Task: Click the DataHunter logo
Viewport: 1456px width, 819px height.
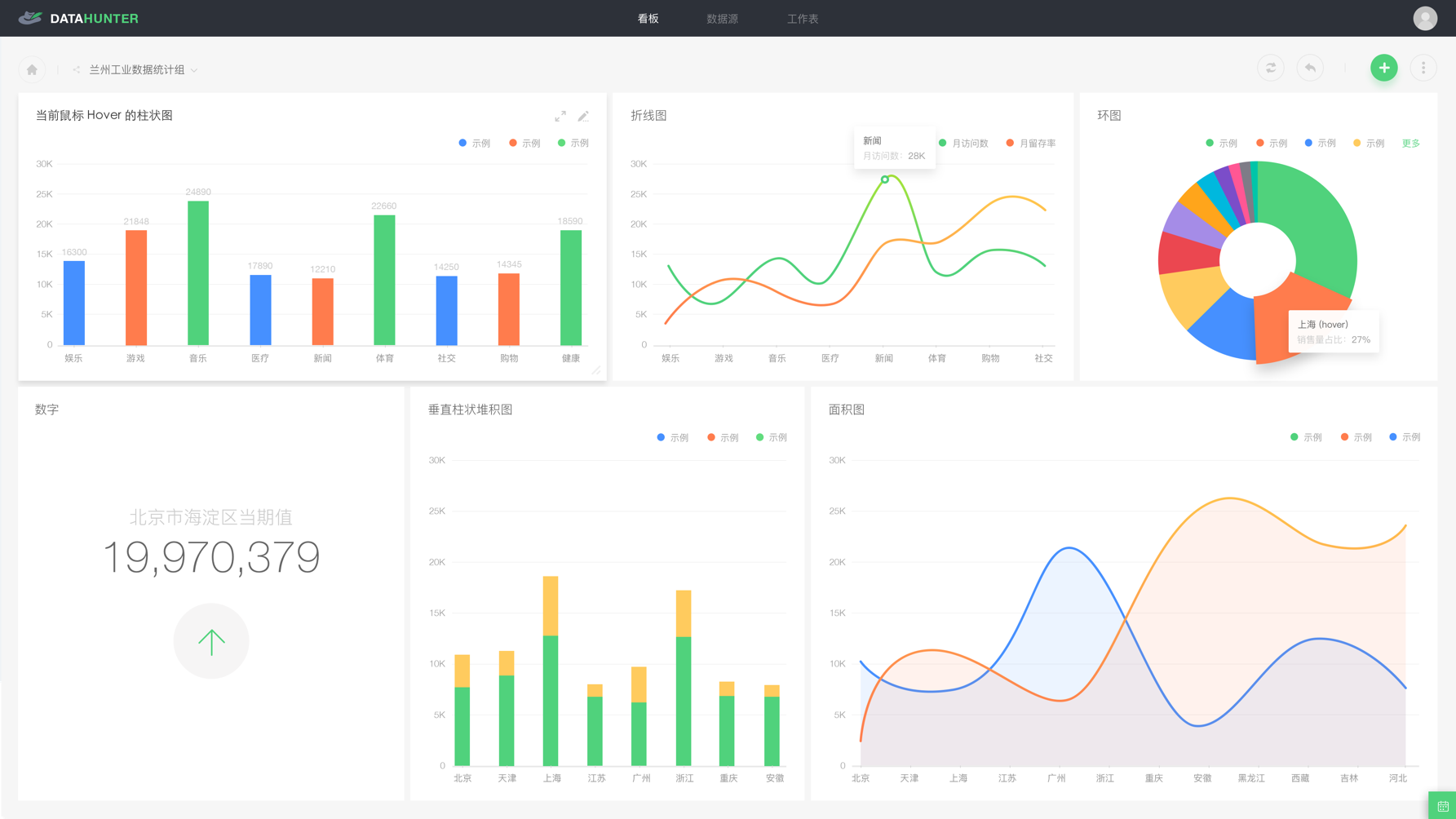Action: click(78, 18)
